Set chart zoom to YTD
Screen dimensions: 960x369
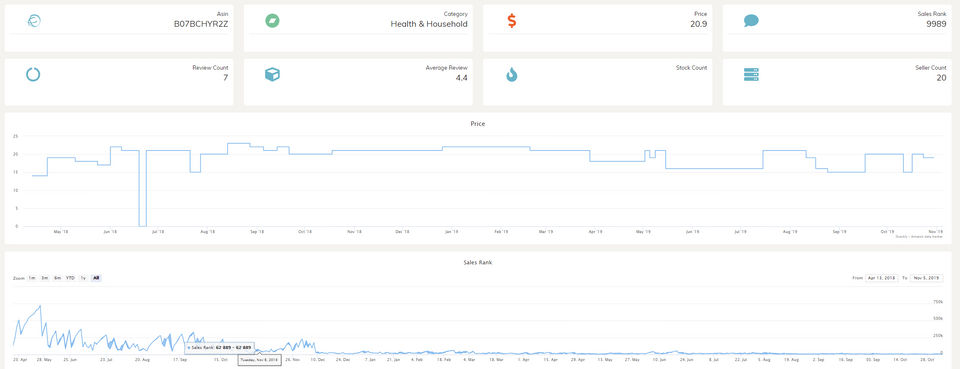[x=70, y=278]
